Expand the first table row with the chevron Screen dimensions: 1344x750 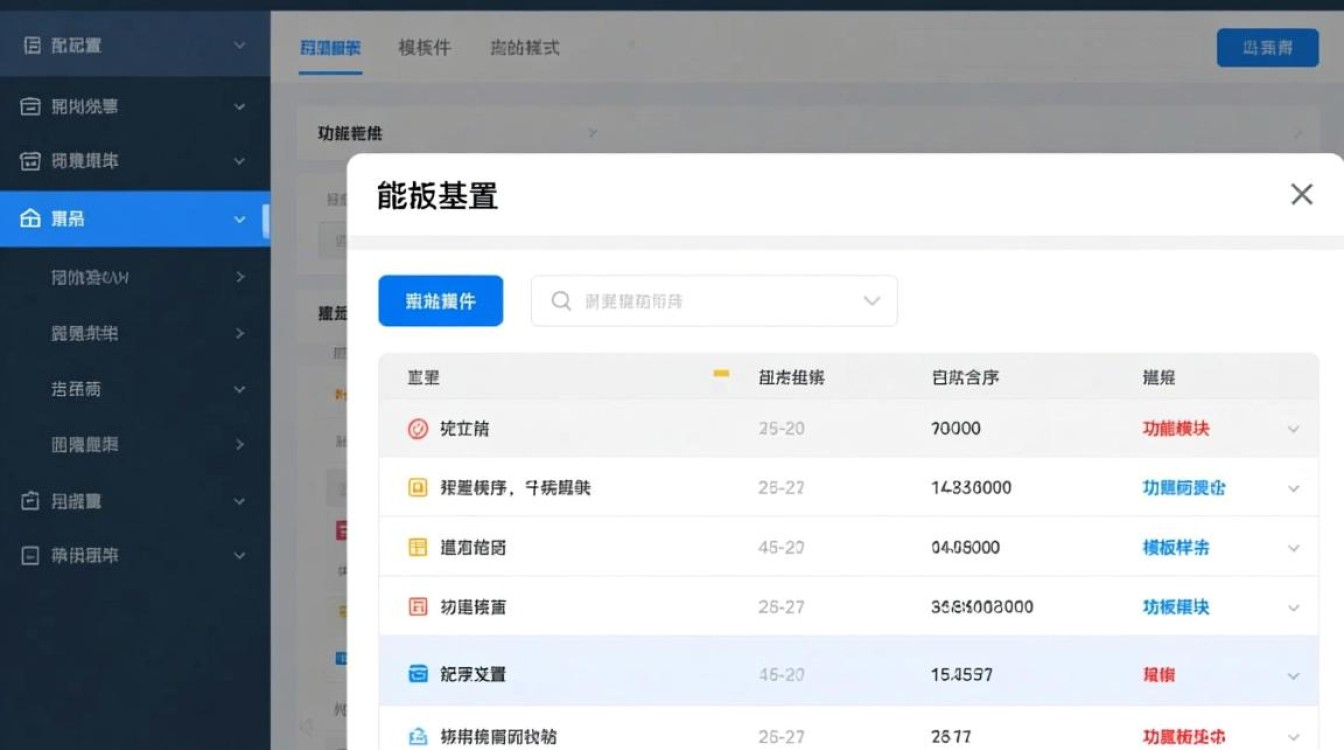(x=1294, y=427)
